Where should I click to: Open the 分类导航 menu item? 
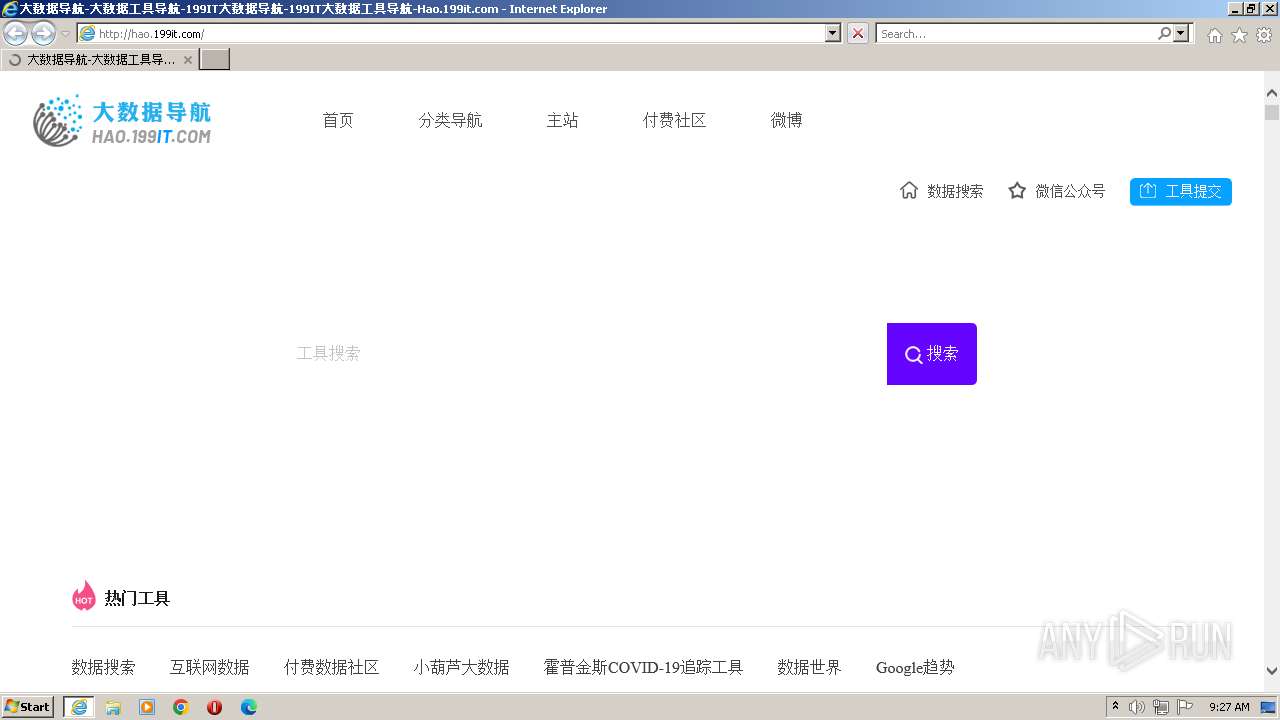coord(450,120)
